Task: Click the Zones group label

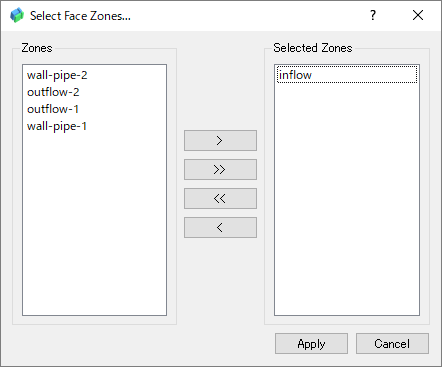Action: pyautogui.click(x=37, y=48)
